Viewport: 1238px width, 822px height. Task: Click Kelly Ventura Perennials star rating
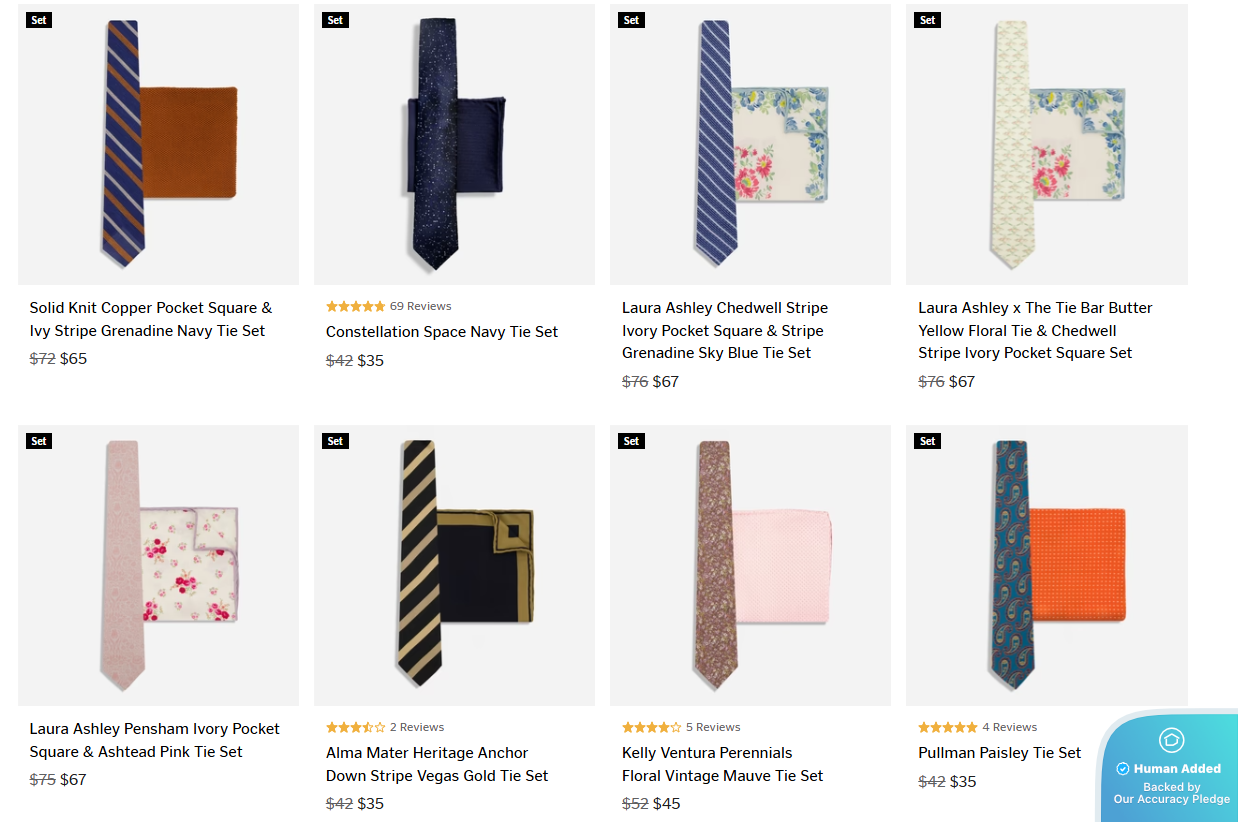pyautogui.click(x=651, y=727)
